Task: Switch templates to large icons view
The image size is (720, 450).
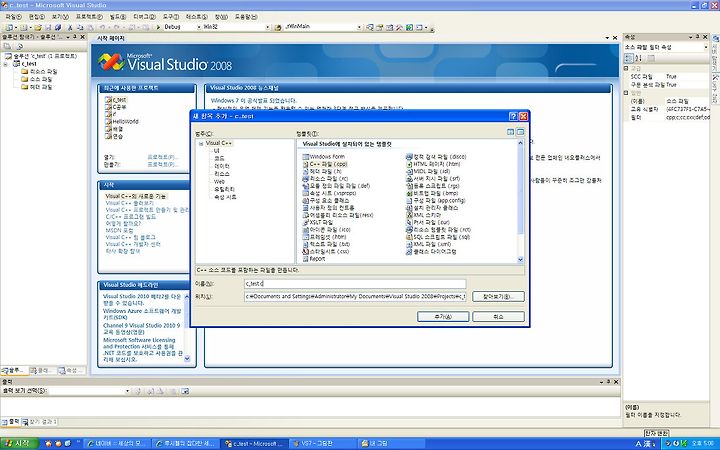Action: coord(511,132)
